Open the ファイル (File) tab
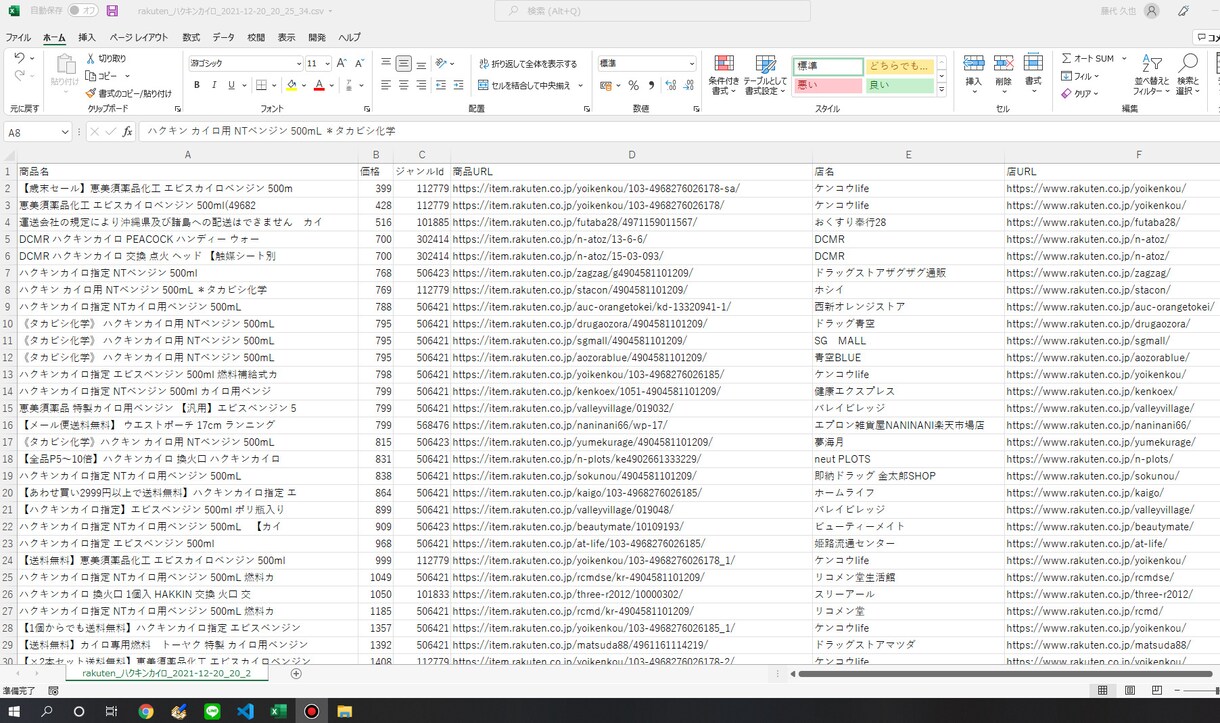The height and width of the screenshot is (723, 1220). [x=18, y=37]
